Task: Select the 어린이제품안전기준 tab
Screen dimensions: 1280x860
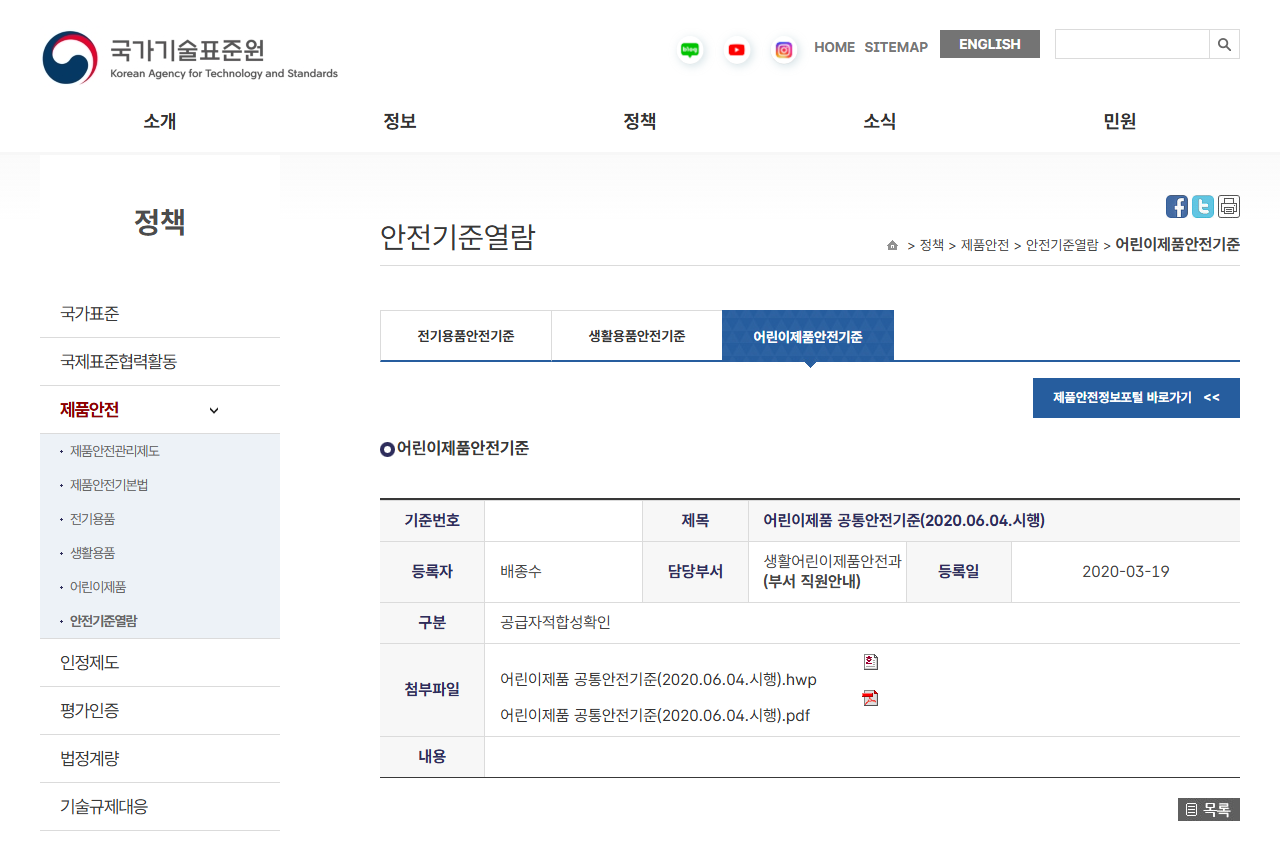Action: 808,336
